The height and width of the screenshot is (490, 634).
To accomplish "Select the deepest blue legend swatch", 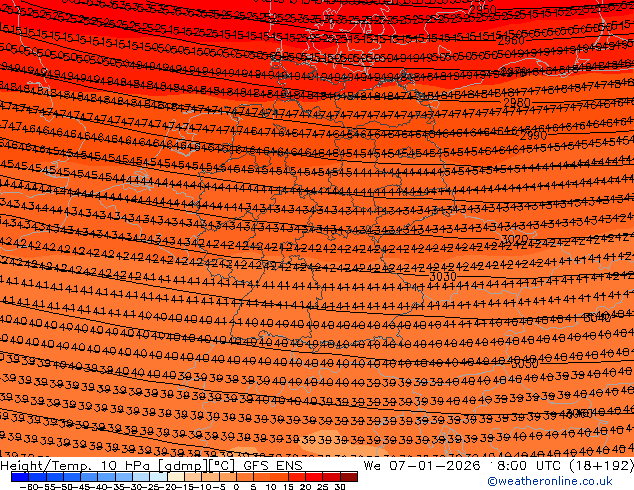I will (x=19, y=477).
